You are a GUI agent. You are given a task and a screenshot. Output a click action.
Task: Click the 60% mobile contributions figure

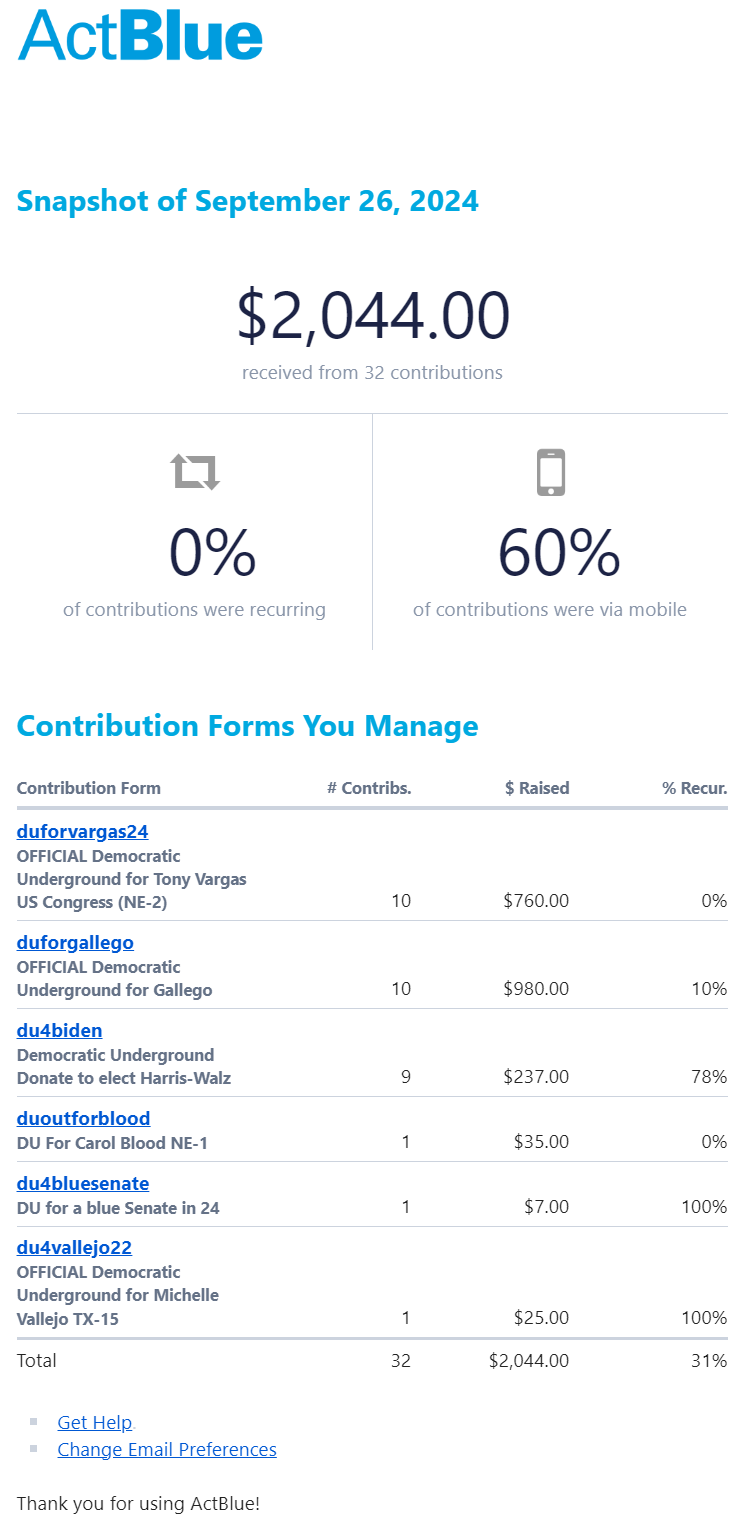click(559, 553)
